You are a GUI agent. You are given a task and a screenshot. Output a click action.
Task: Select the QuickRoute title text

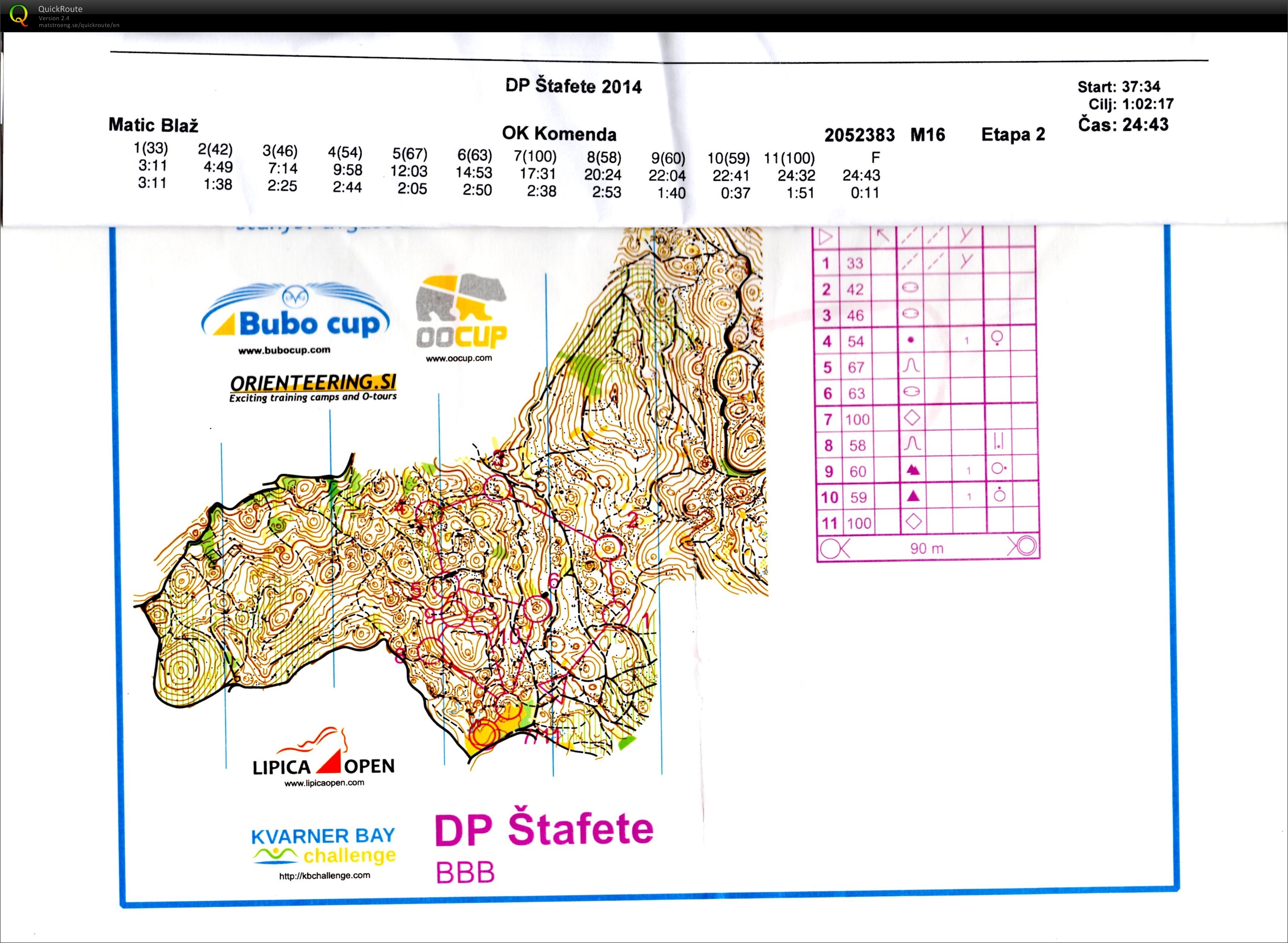[x=60, y=8]
